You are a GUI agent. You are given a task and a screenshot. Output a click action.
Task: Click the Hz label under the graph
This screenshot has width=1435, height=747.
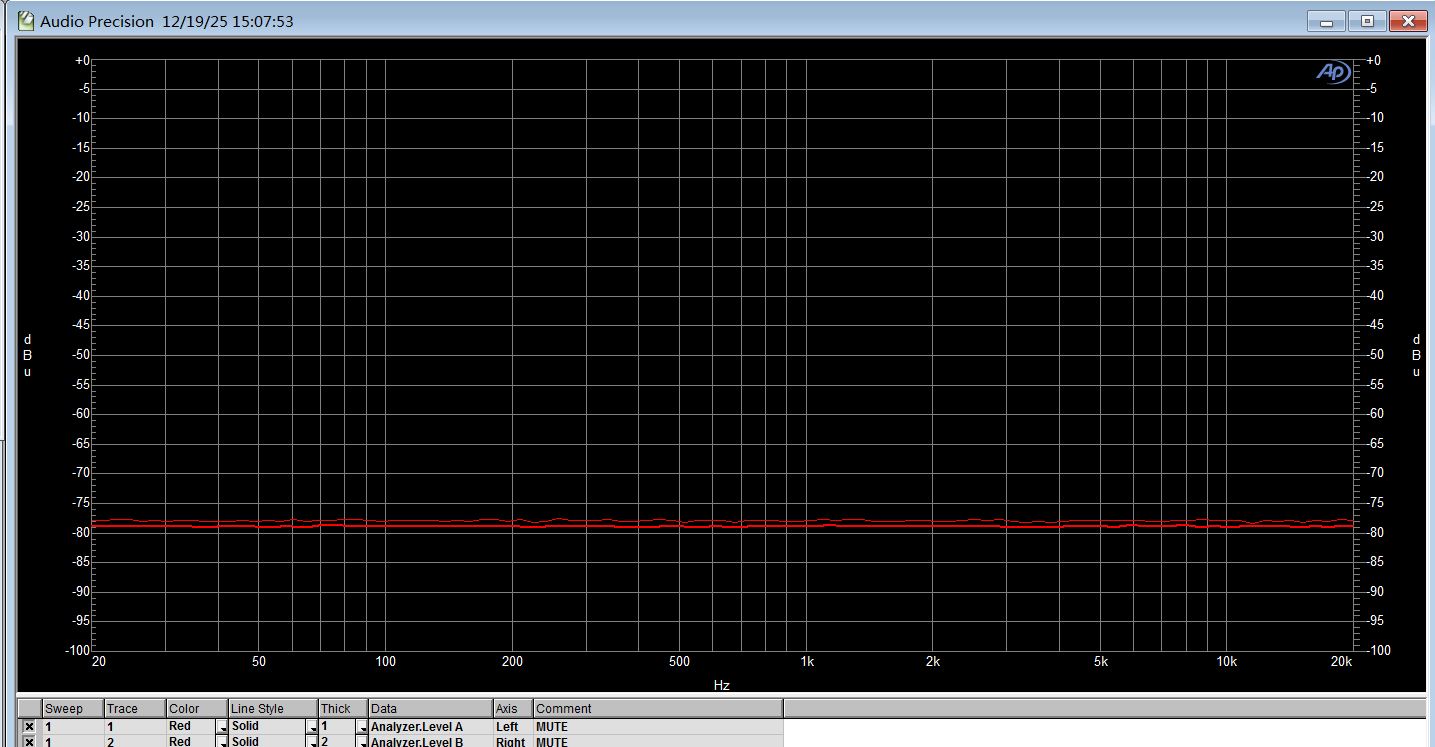pyautogui.click(x=722, y=685)
